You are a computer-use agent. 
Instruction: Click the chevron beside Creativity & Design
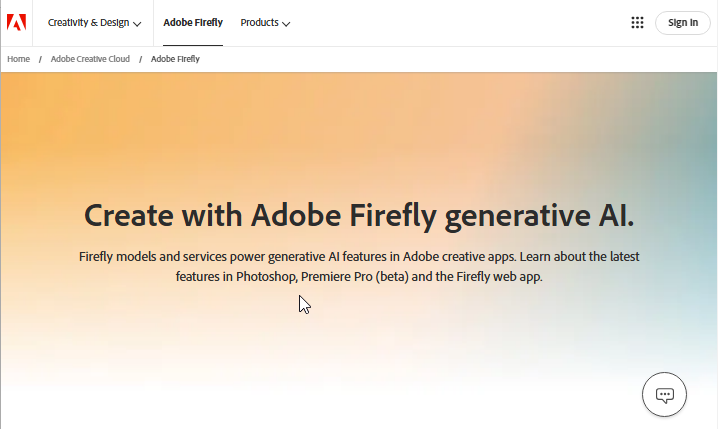[x=137, y=24]
